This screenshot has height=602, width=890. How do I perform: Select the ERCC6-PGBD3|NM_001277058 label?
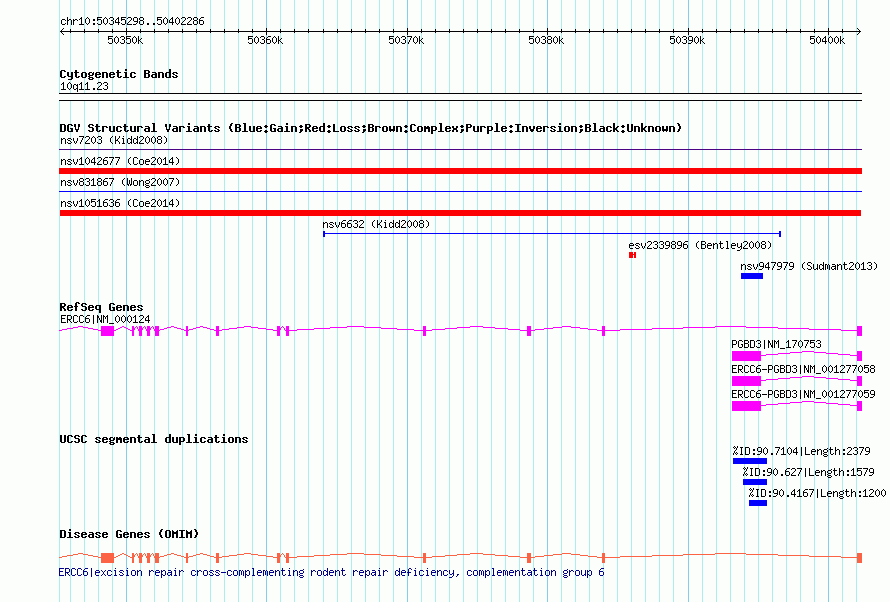point(803,369)
